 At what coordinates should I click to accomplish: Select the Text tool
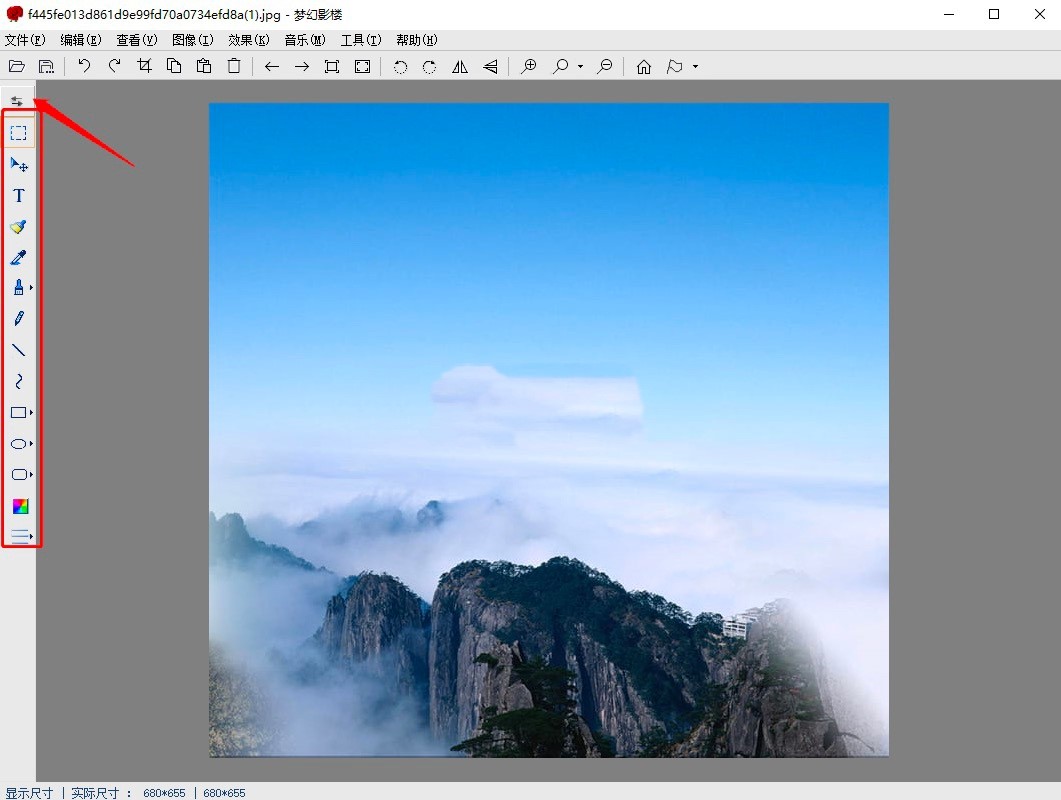coord(19,196)
